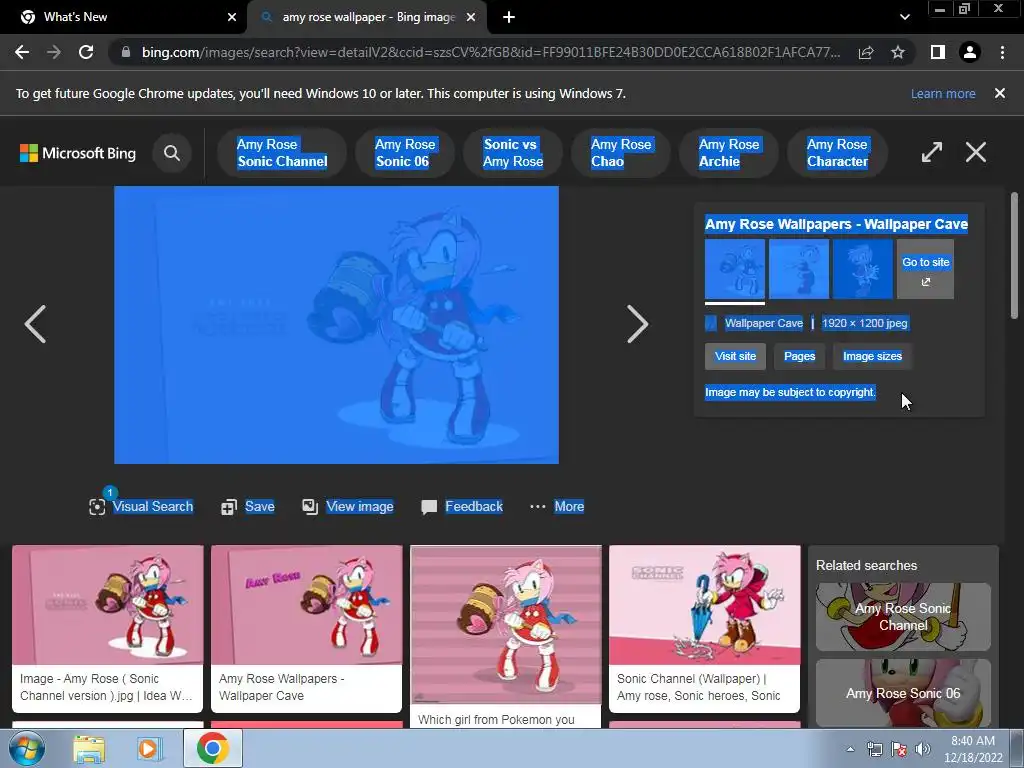1024x768 pixels.
Task: Select the amy rose wallpaper Bing tab
Action: 368,17
